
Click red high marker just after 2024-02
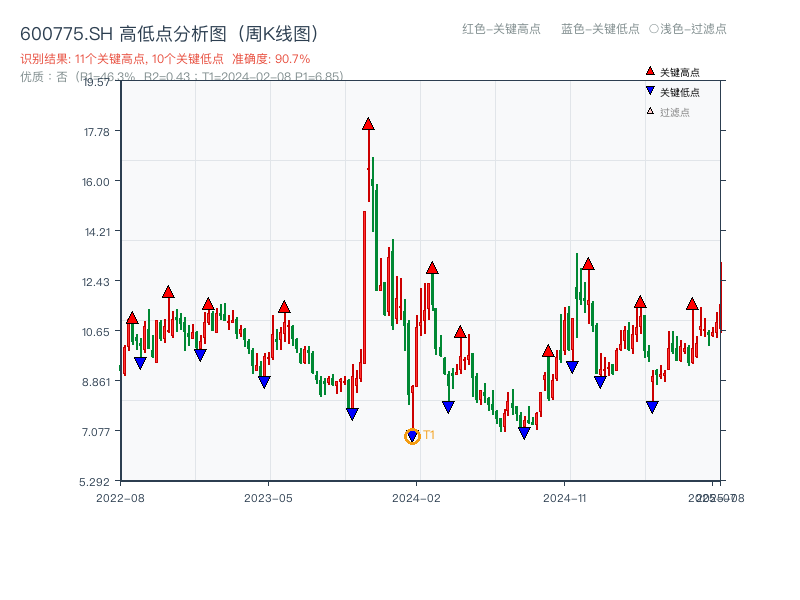click(x=432, y=268)
